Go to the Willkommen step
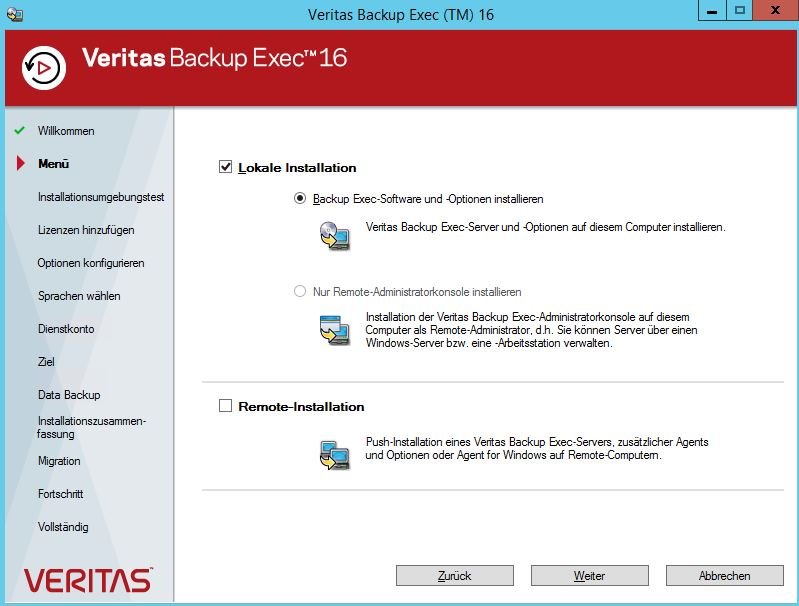Viewport: 799px width, 606px height. tap(66, 131)
